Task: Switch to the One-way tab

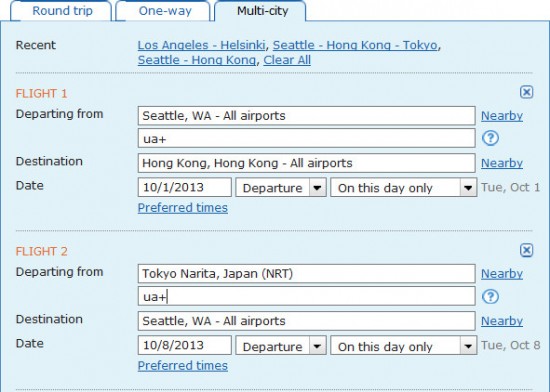Action: [x=164, y=11]
